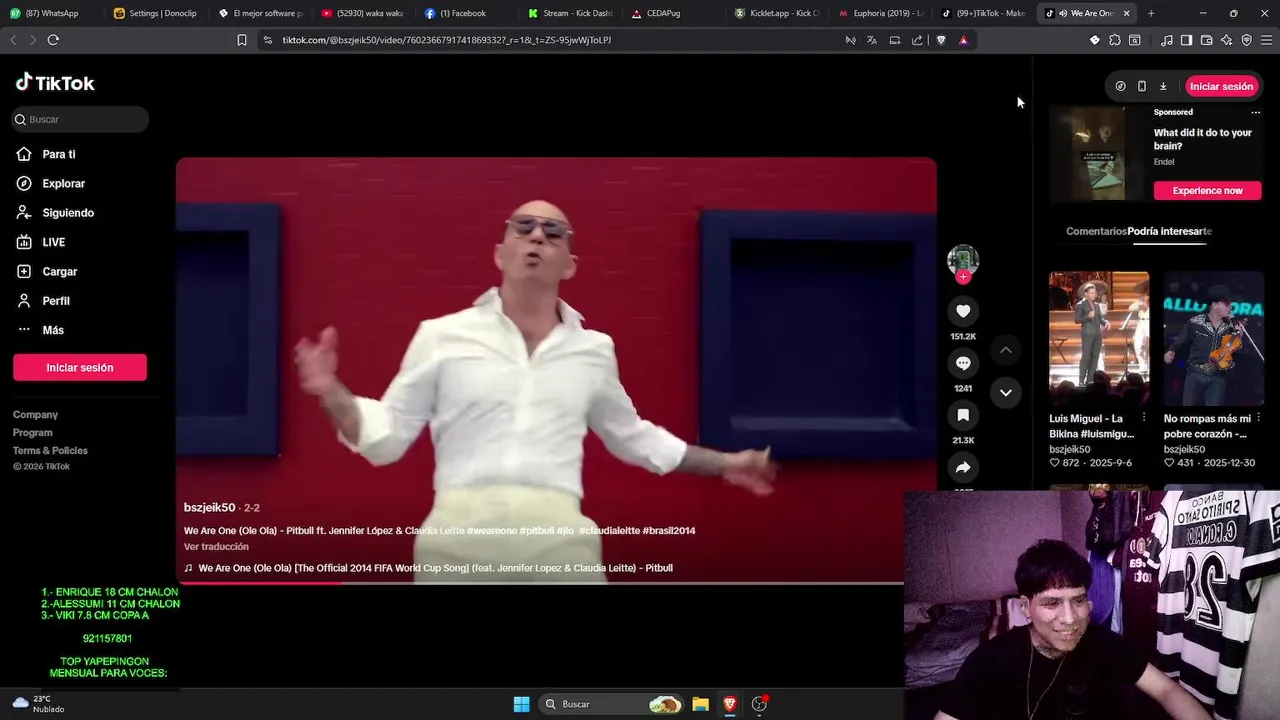1280x720 pixels.
Task: Share page via address bar share icon
Action: click(x=917, y=40)
